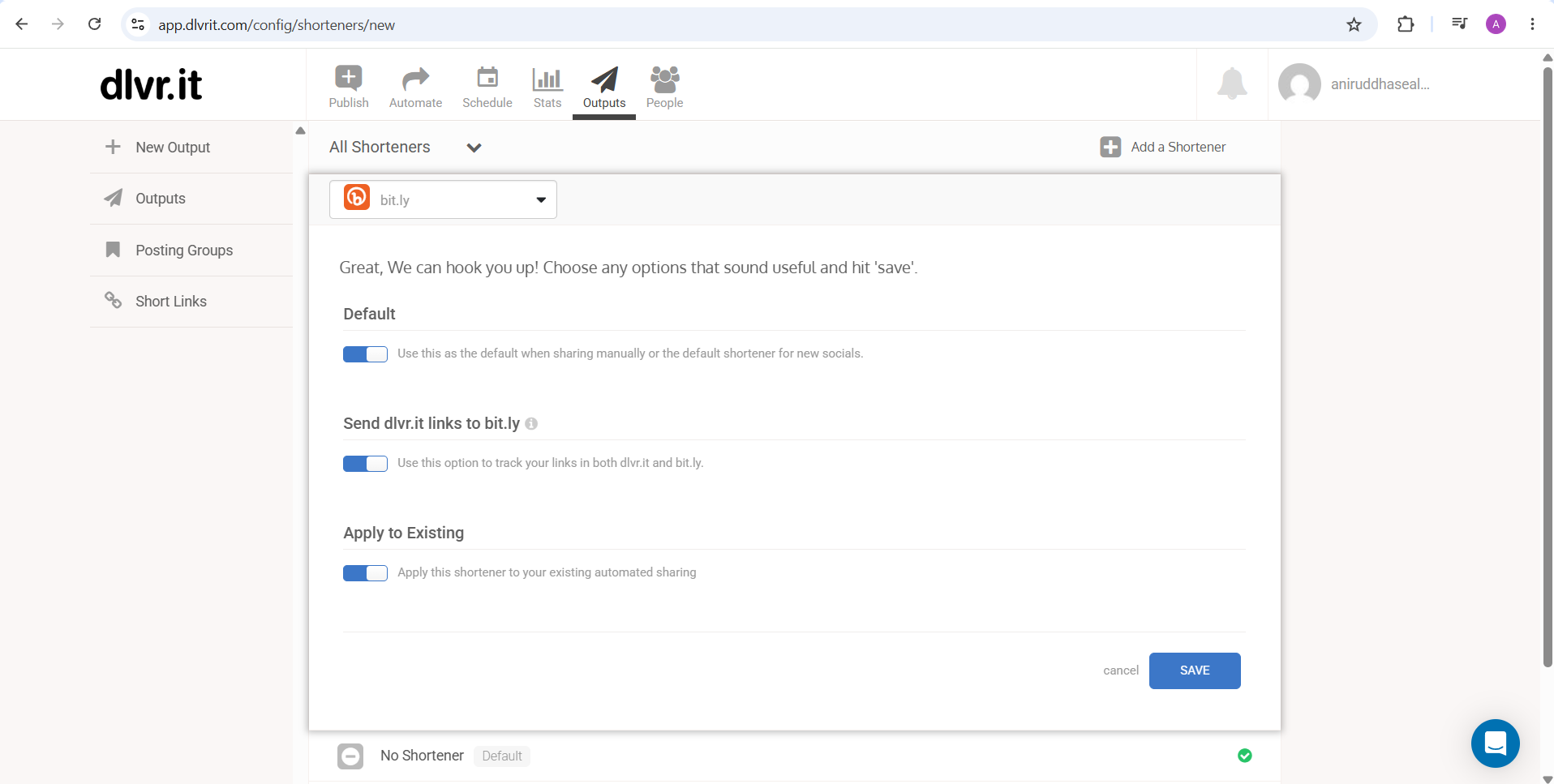Open the bit.ly shortener dropdown
The image size is (1554, 784).
click(x=443, y=199)
